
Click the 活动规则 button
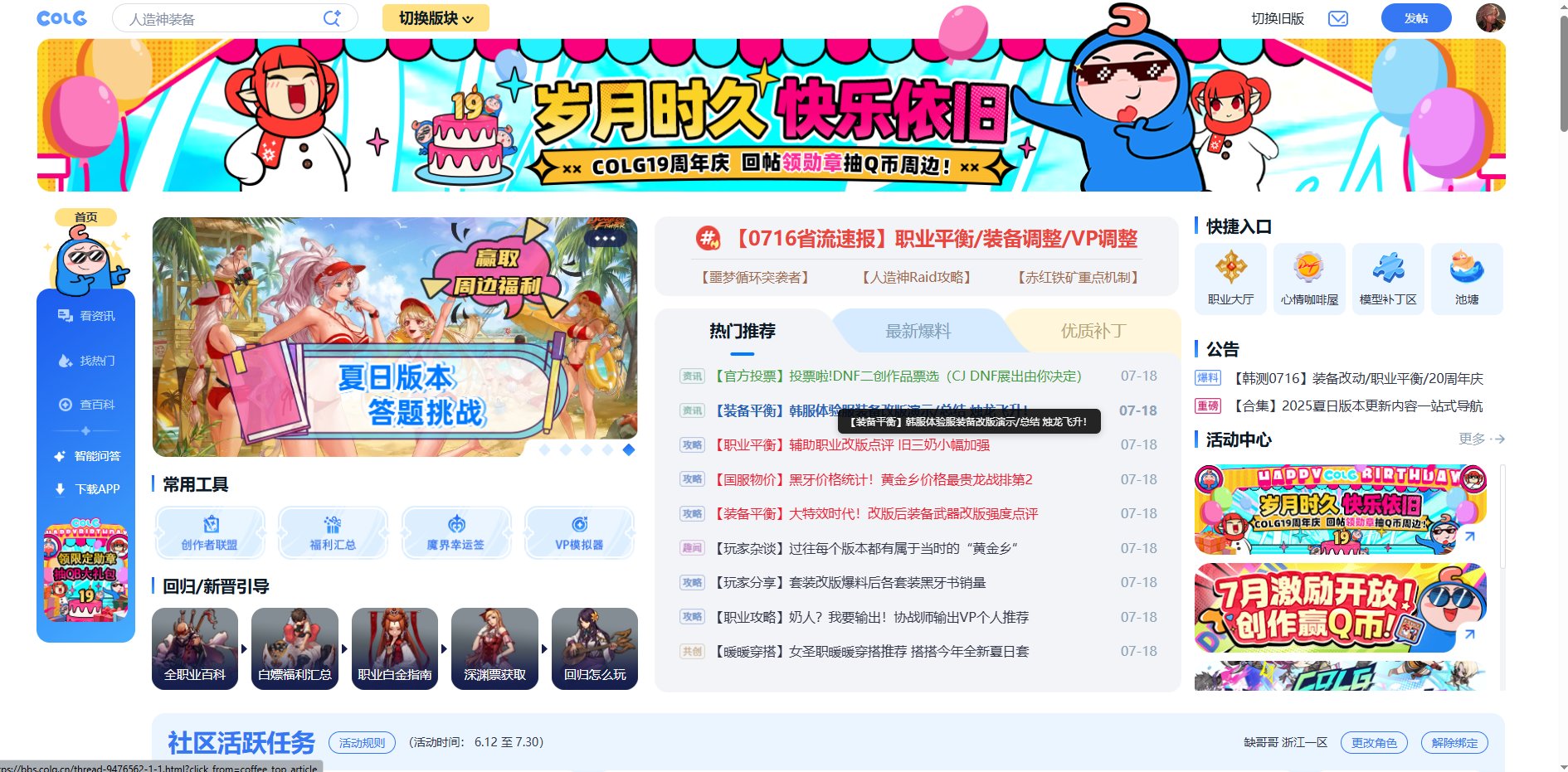tap(362, 742)
